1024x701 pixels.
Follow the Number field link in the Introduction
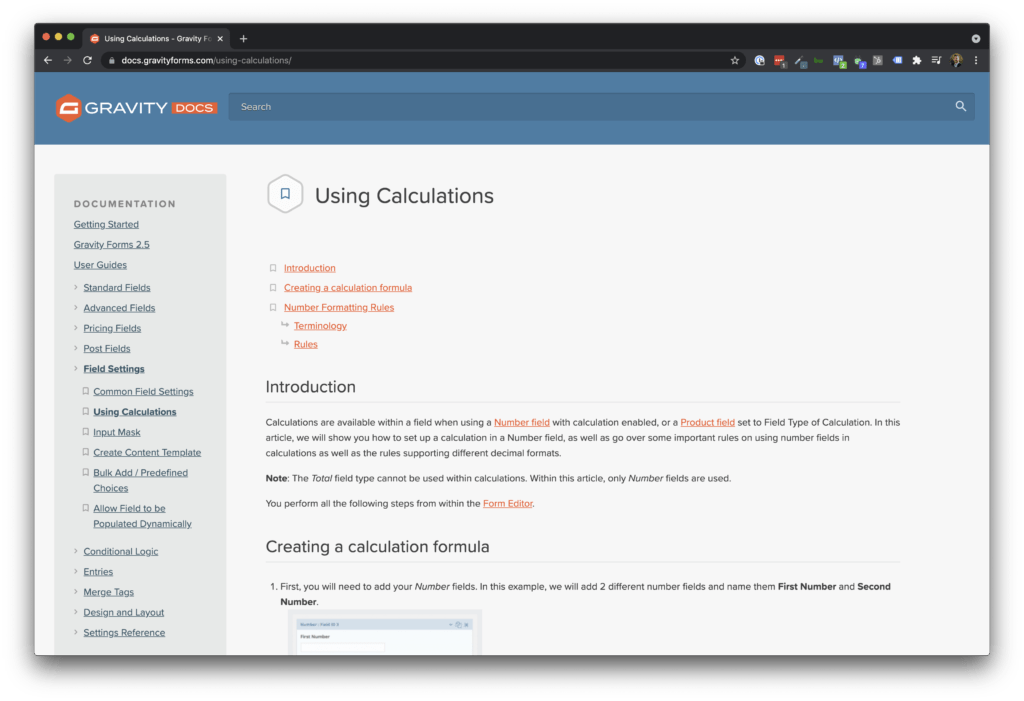point(522,422)
